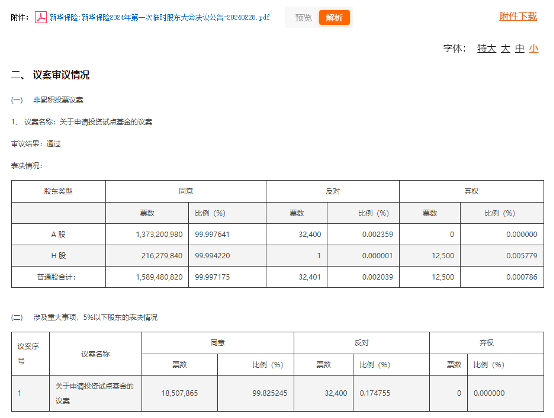Select the 预览 preview toggle option
554x418 pixels.
303,17
